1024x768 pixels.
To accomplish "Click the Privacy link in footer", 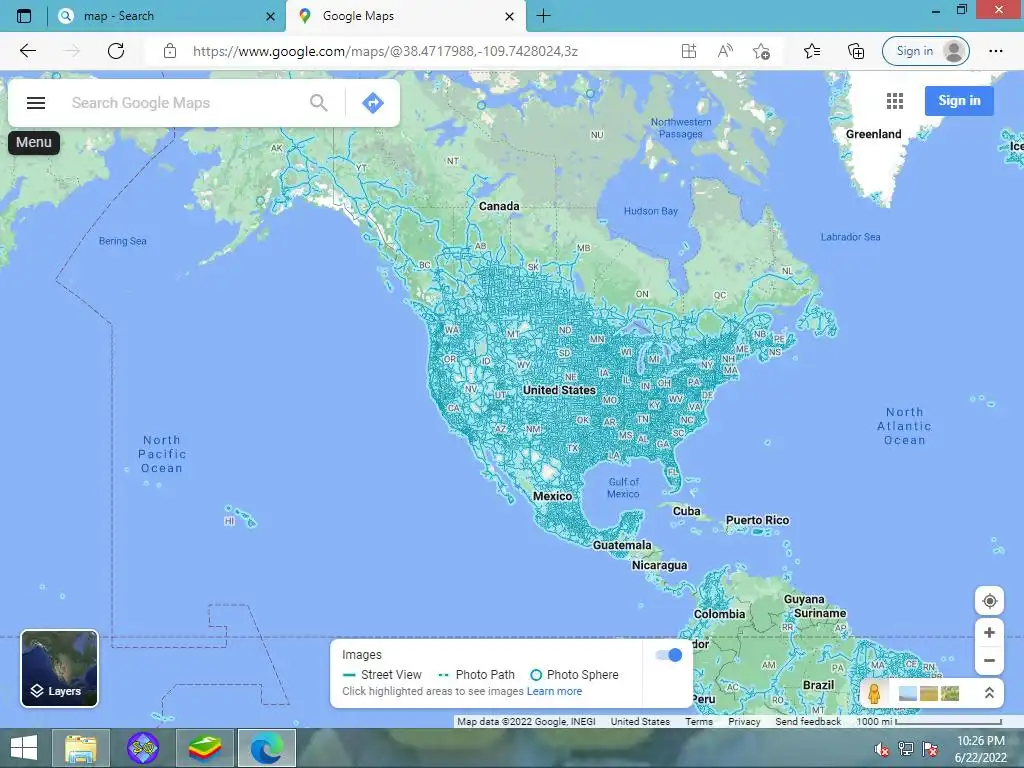I will (744, 722).
